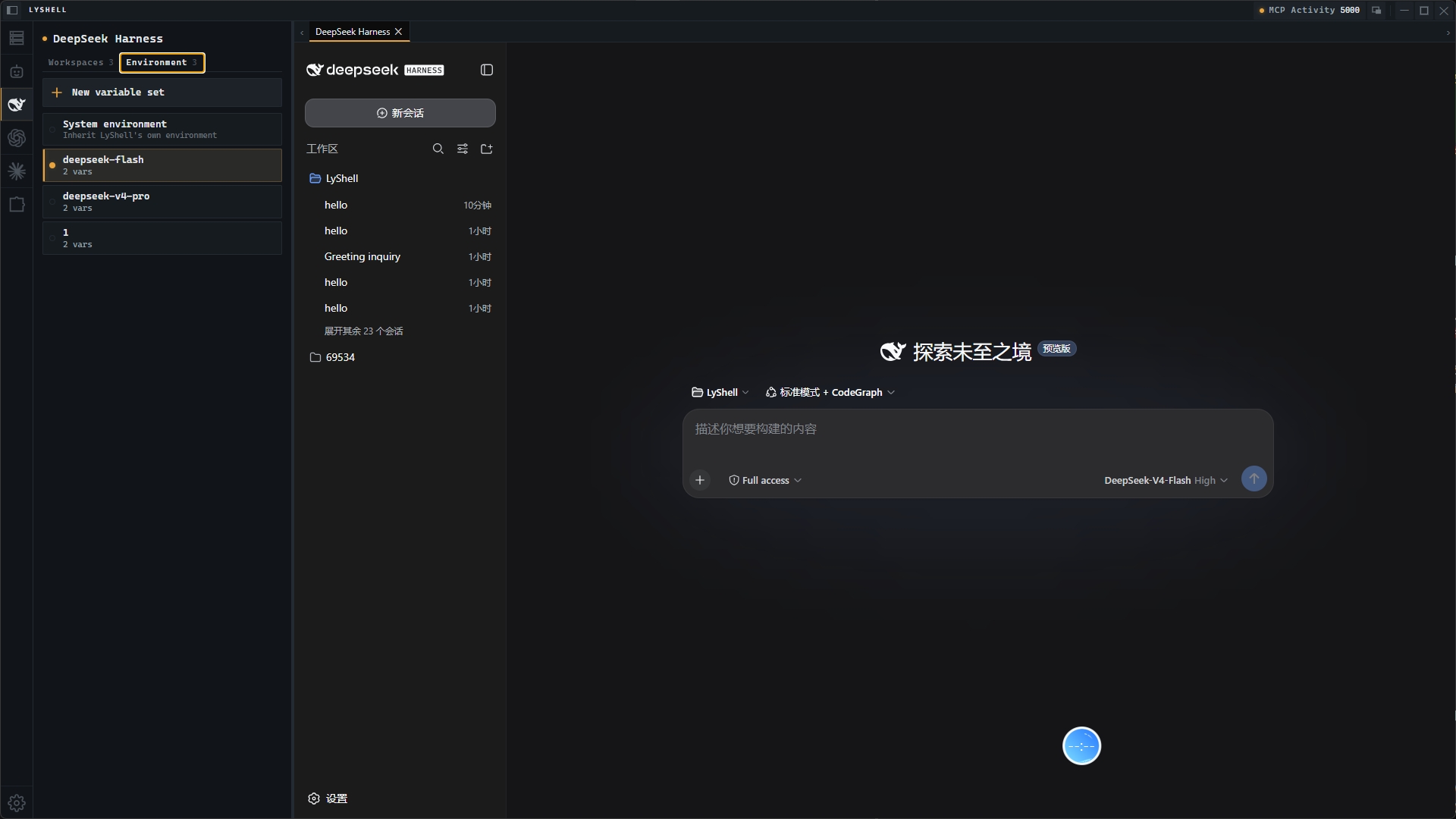
Task: Click the 工作区 section header
Action: (322, 149)
